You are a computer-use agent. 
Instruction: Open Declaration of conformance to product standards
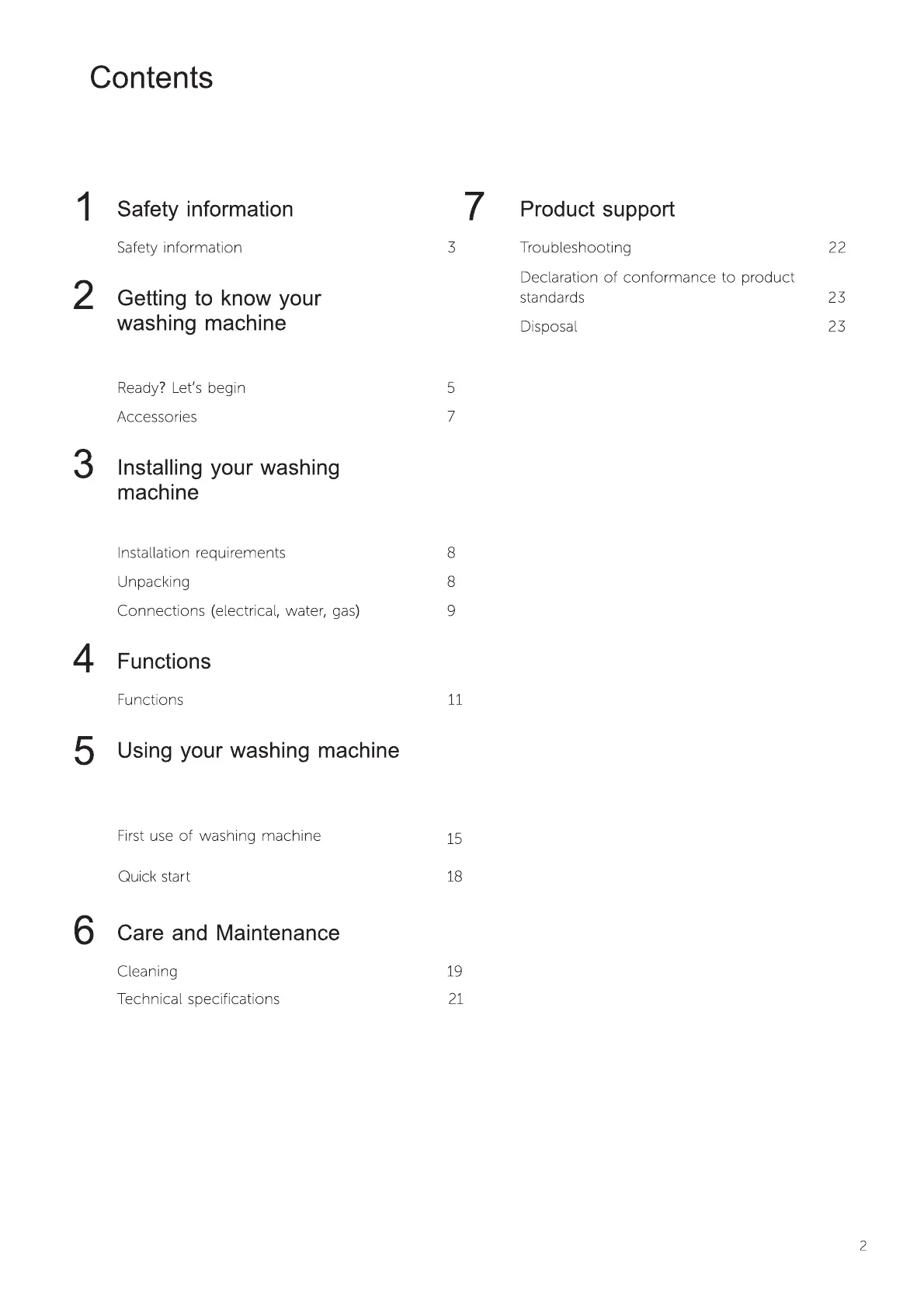657,287
